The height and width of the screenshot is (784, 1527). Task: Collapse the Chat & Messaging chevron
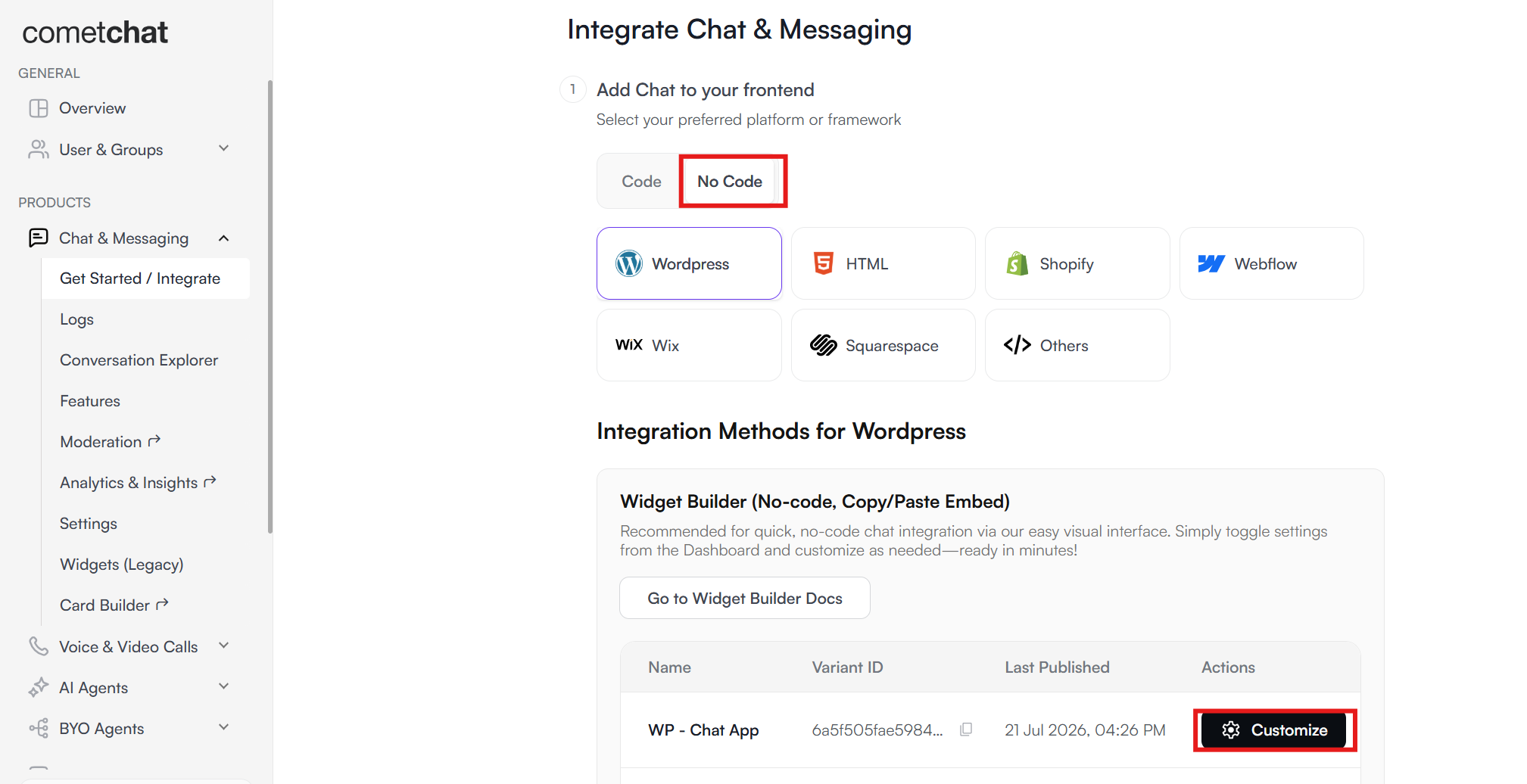[x=223, y=238]
